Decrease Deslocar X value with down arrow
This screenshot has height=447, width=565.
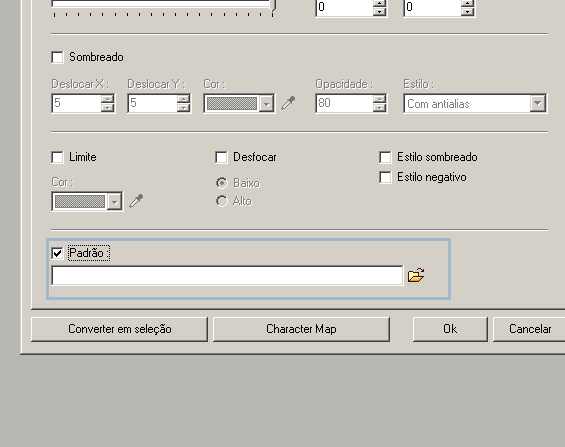click(107, 108)
